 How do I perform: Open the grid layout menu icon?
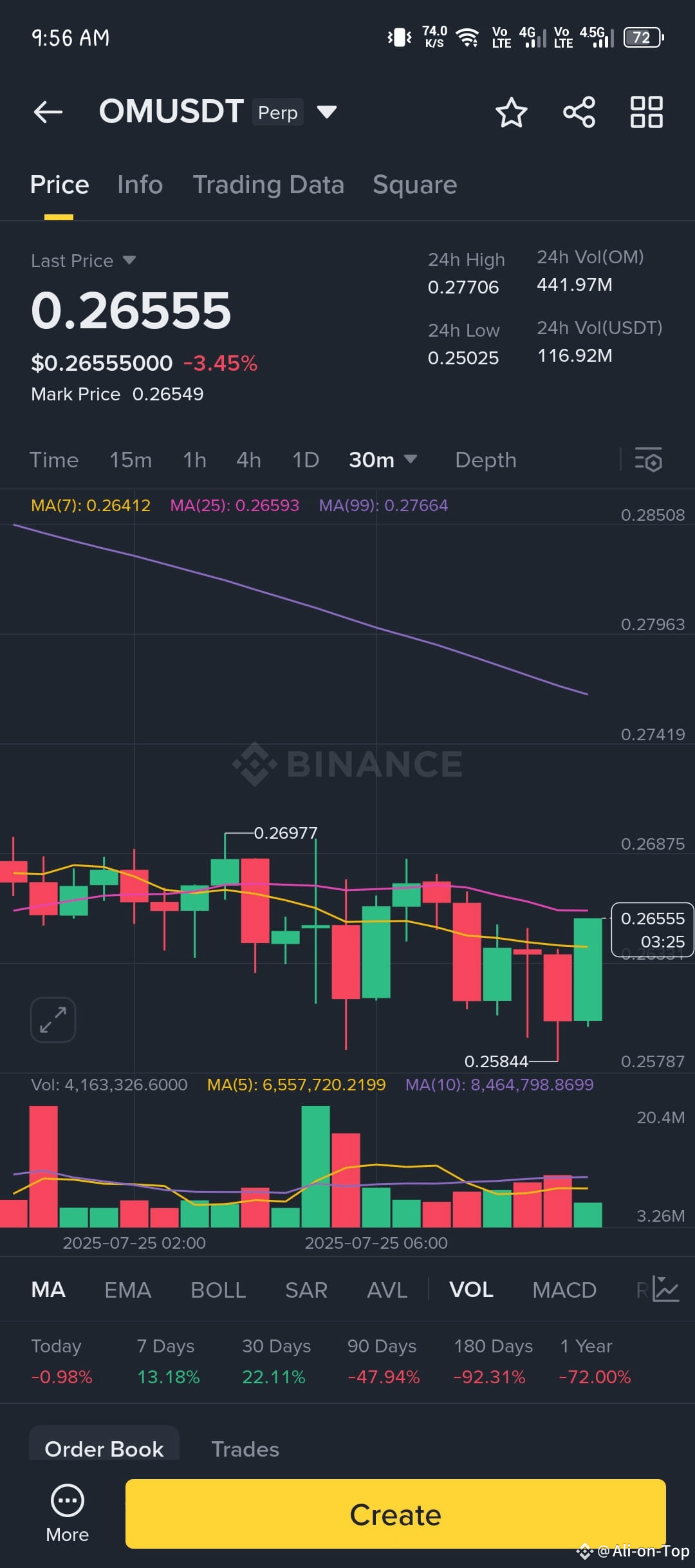[647, 112]
